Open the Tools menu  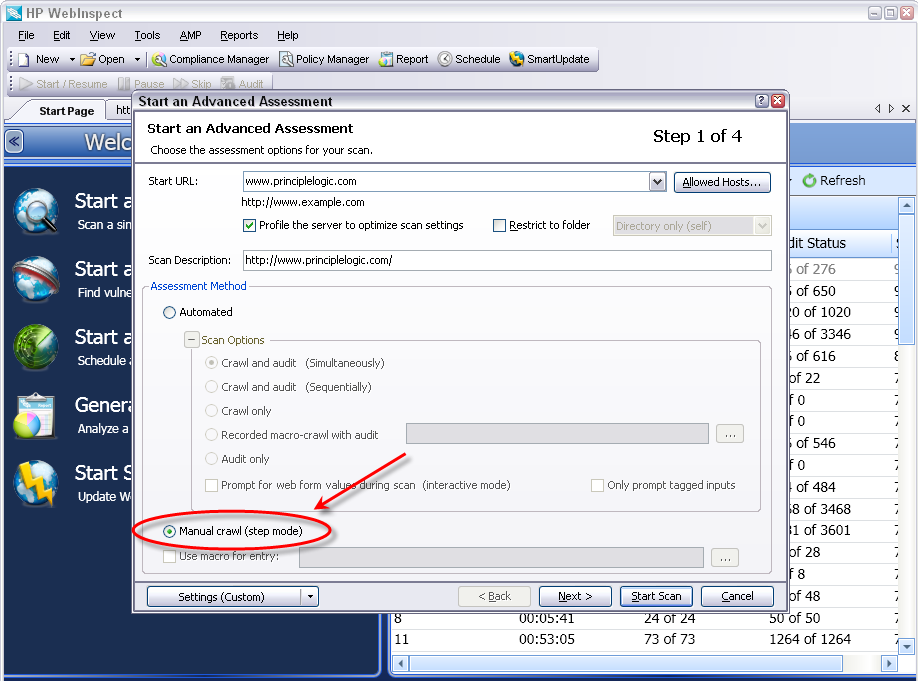point(147,35)
